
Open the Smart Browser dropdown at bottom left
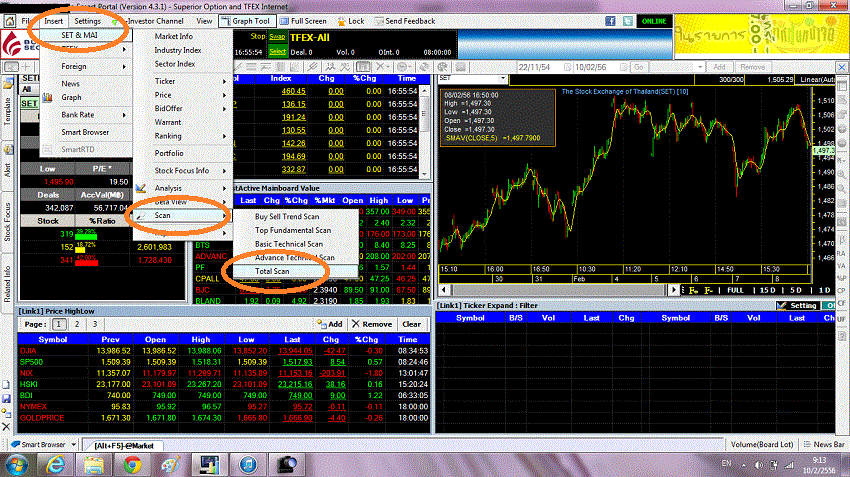tap(73, 444)
